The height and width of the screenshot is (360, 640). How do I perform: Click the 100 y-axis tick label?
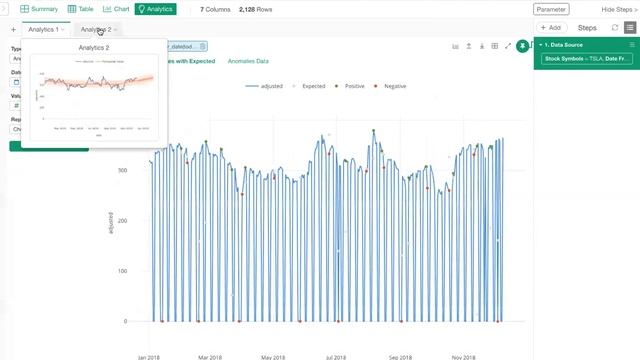pyautogui.click(x=122, y=271)
